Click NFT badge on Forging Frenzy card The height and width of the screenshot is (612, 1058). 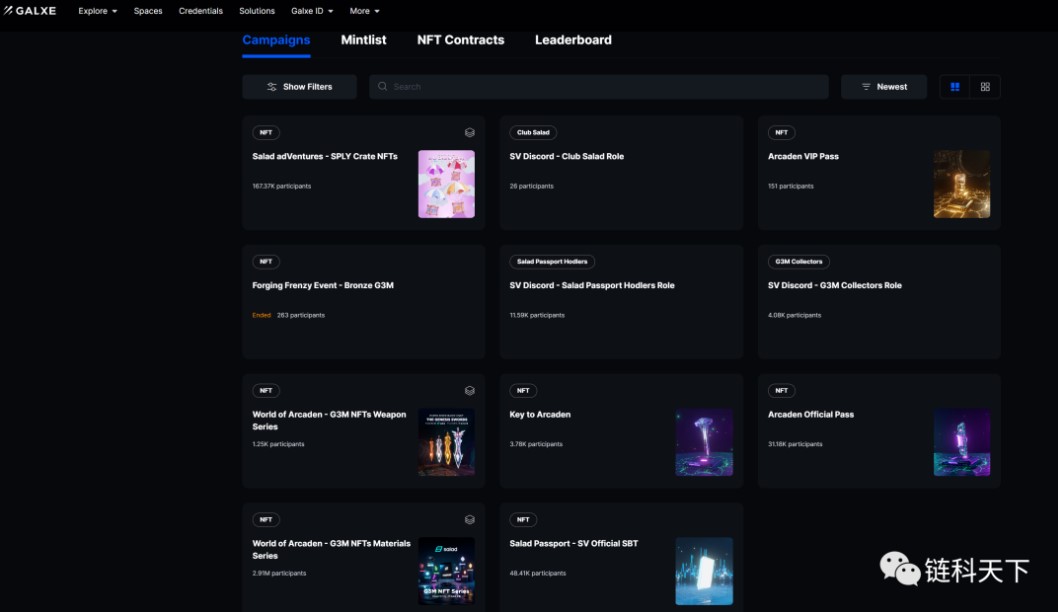(x=266, y=262)
